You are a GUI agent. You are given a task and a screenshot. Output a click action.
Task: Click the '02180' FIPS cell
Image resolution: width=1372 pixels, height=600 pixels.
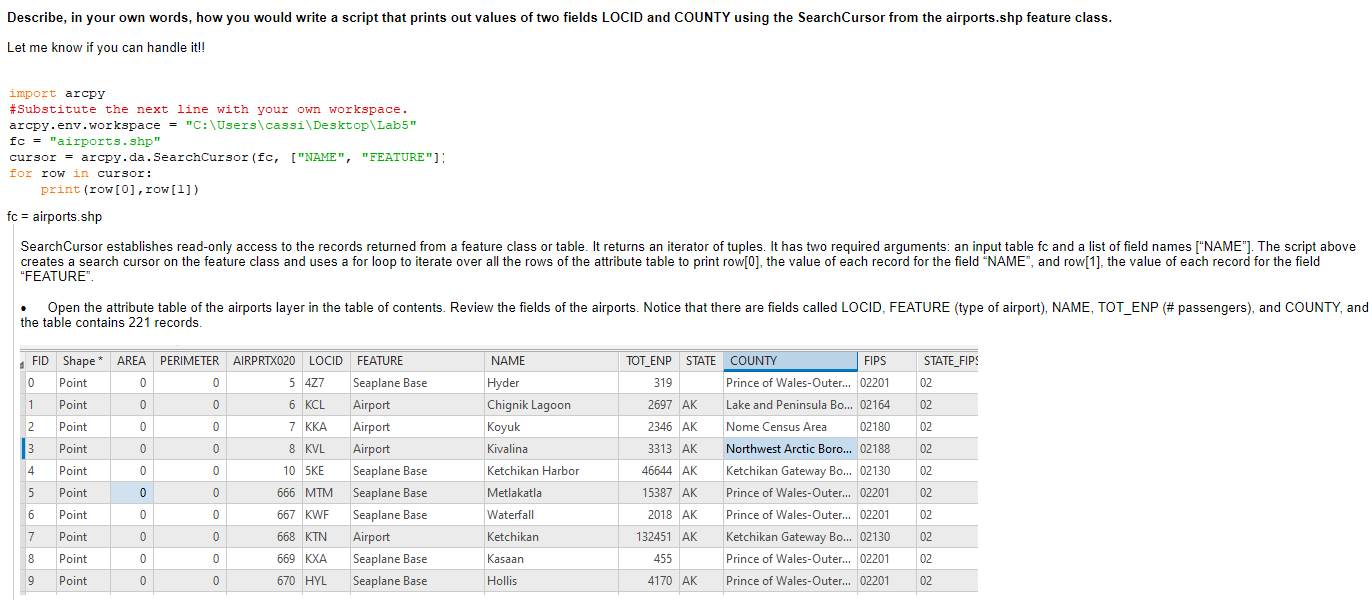(887, 427)
